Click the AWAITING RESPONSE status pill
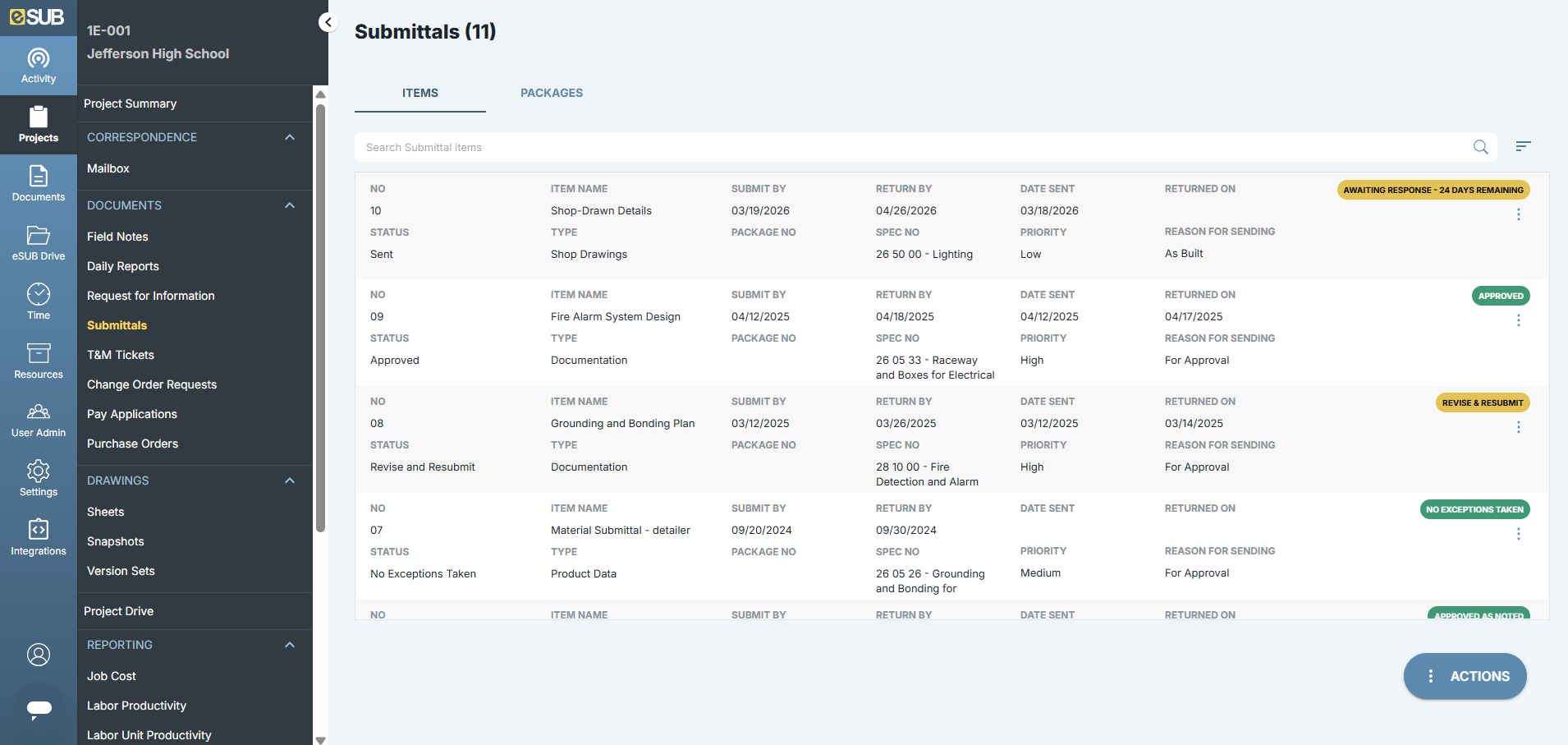 coord(1433,190)
